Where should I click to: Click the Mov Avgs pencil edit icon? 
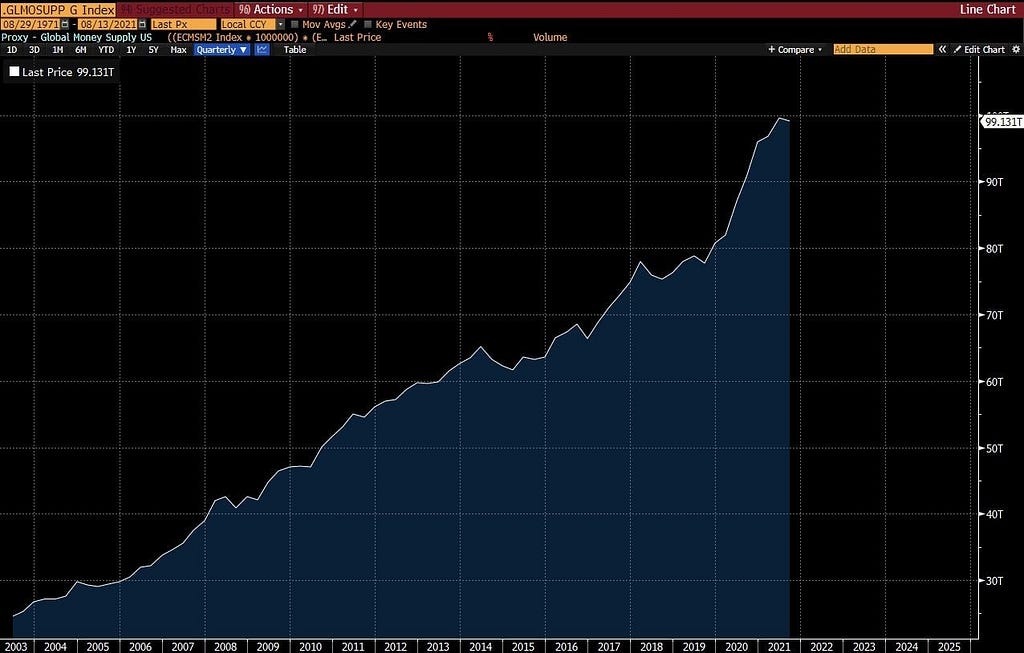coord(353,24)
